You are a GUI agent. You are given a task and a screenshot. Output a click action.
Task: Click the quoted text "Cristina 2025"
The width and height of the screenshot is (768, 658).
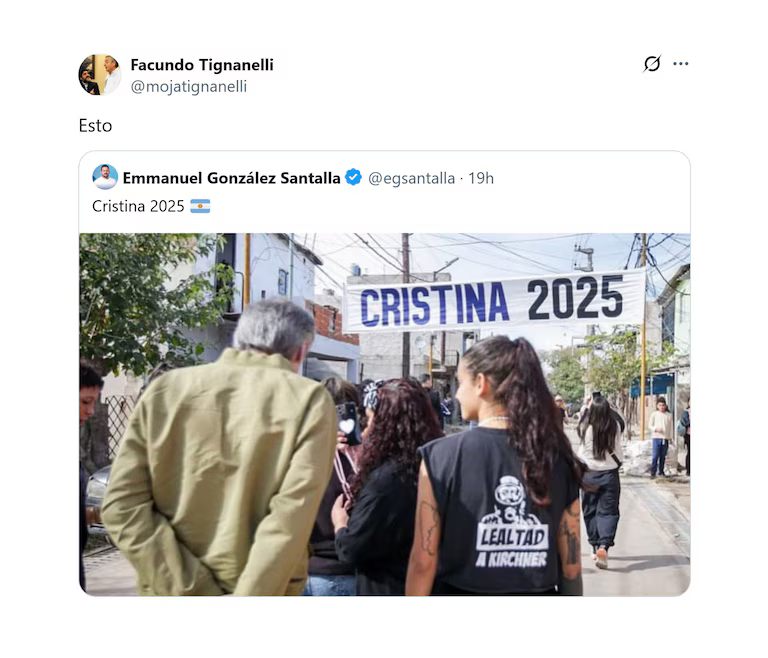pos(138,206)
